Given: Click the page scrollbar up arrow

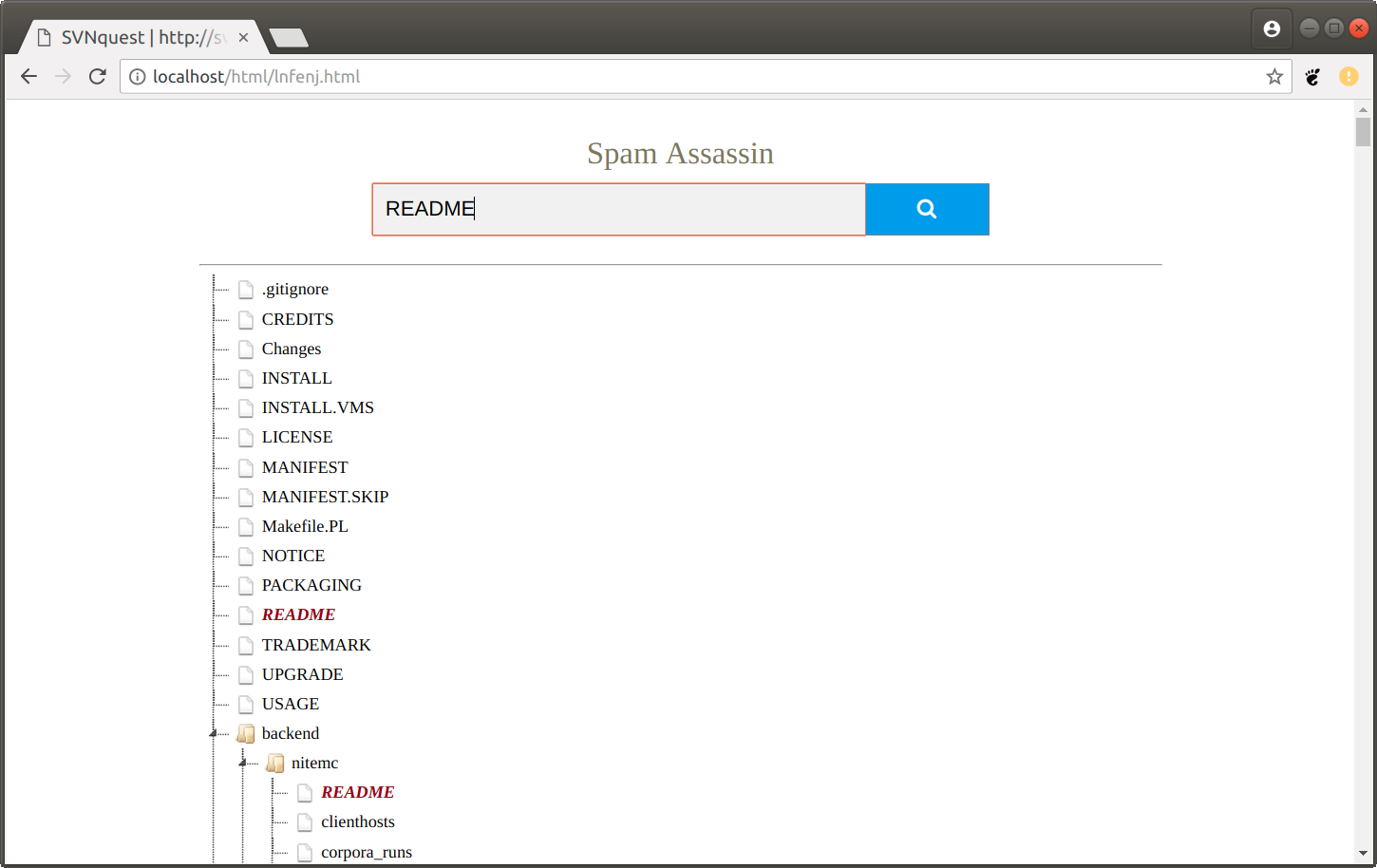Looking at the screenshot, I should [1363, 109].
